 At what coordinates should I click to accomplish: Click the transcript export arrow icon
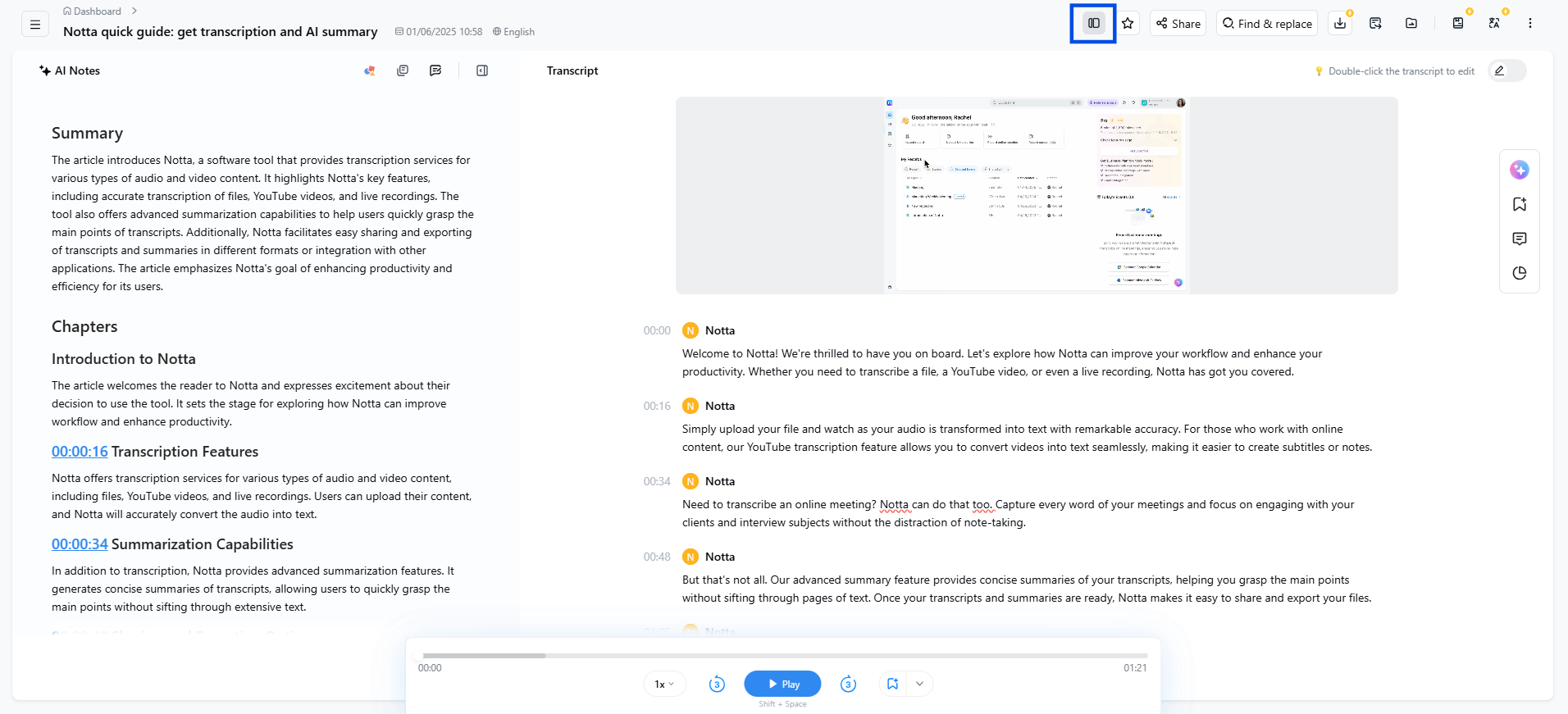(x=1375, y=24)
